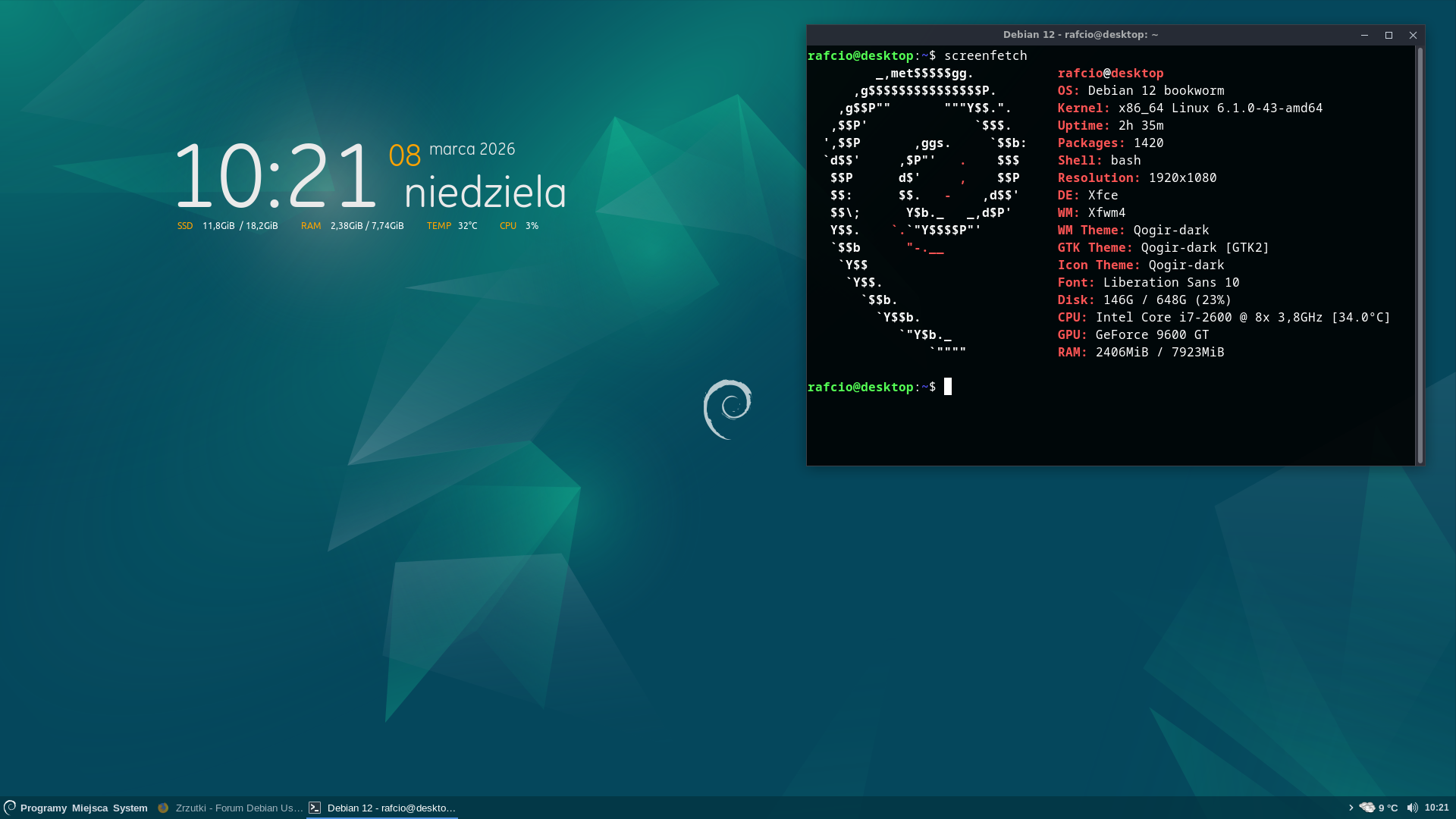Viewport: 1456px width, 819px height.
Task: Click the Firefox icon in the taskbar
Action: tap(163, 808)
